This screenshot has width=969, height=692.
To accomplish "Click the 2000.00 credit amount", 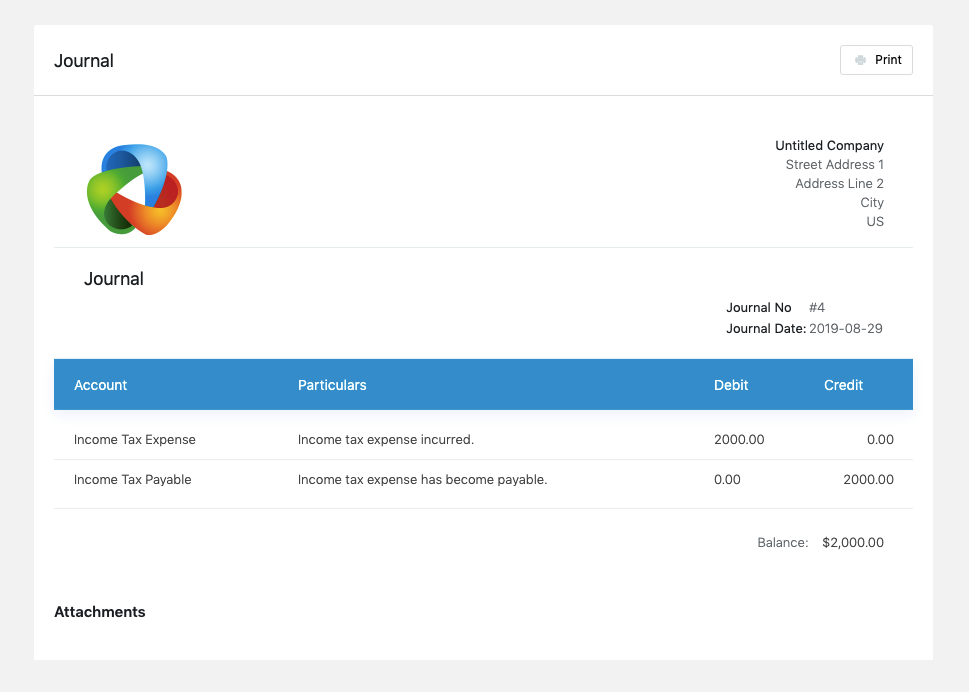I will click(x=868, y=480).
